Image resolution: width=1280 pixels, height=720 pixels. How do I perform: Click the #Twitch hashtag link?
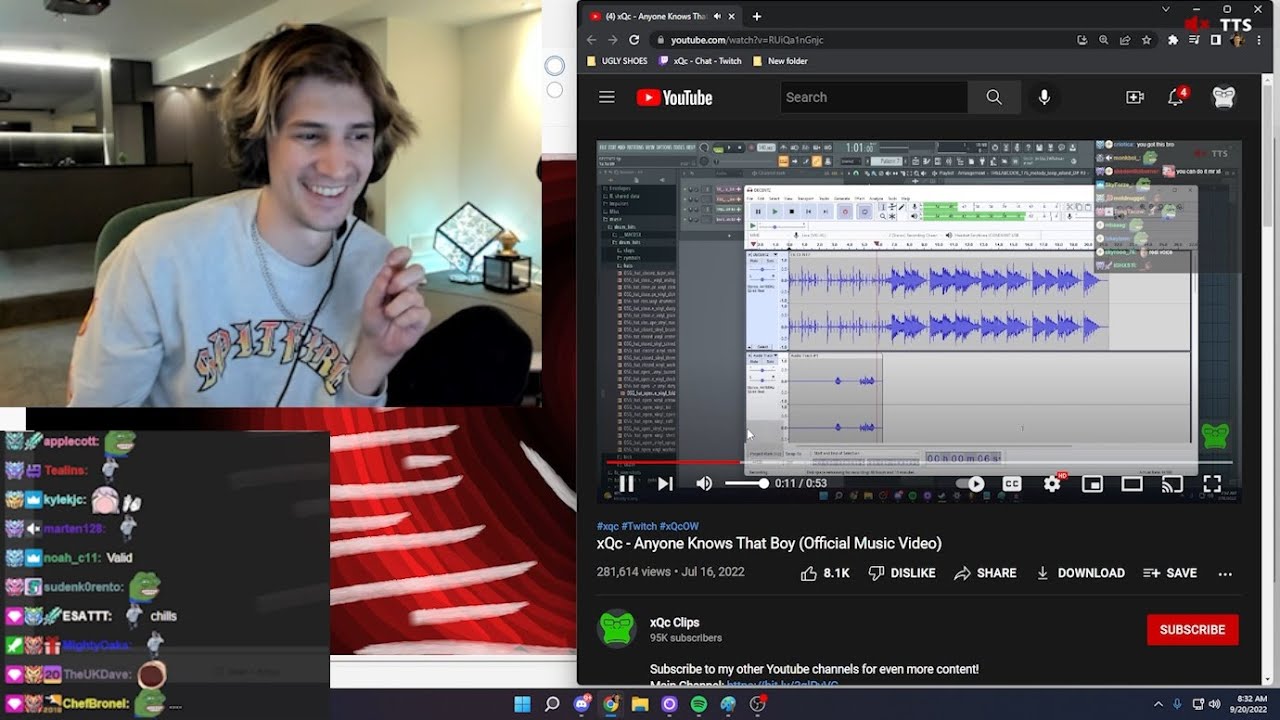pyautogui.click(x=637, y=526)
